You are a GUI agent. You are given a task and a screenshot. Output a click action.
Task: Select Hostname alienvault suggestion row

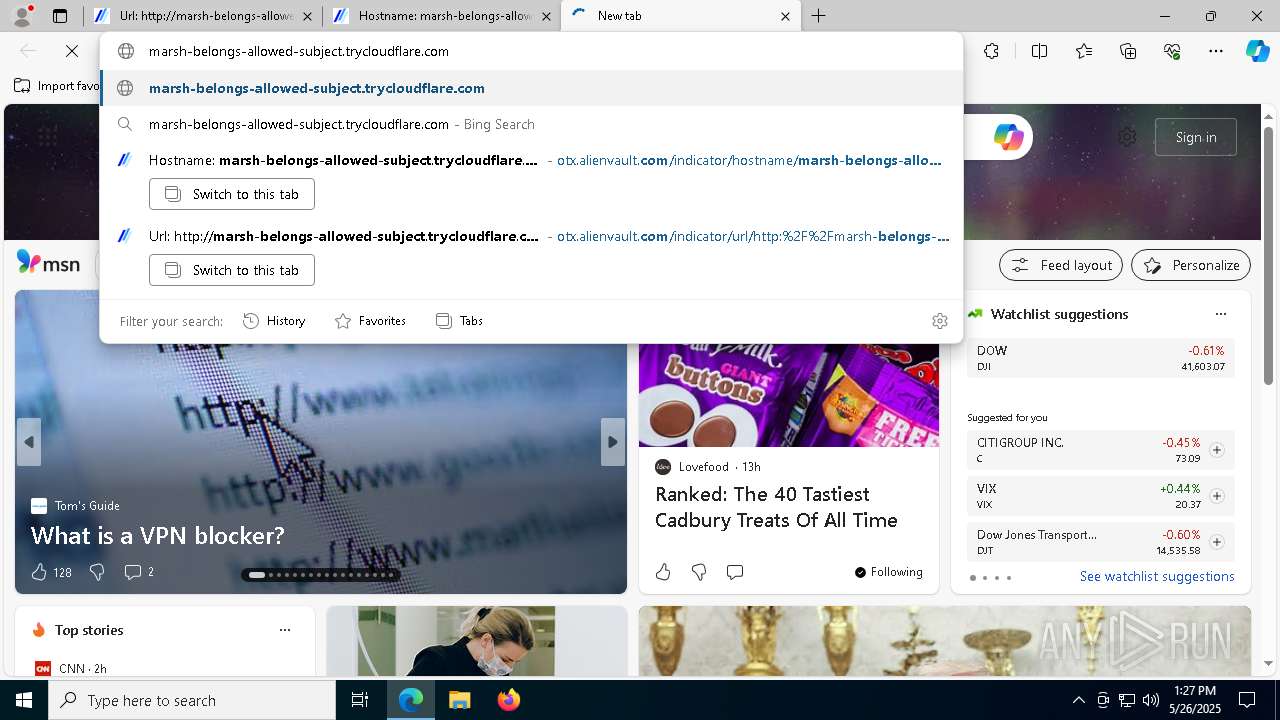tap(531, 160)
